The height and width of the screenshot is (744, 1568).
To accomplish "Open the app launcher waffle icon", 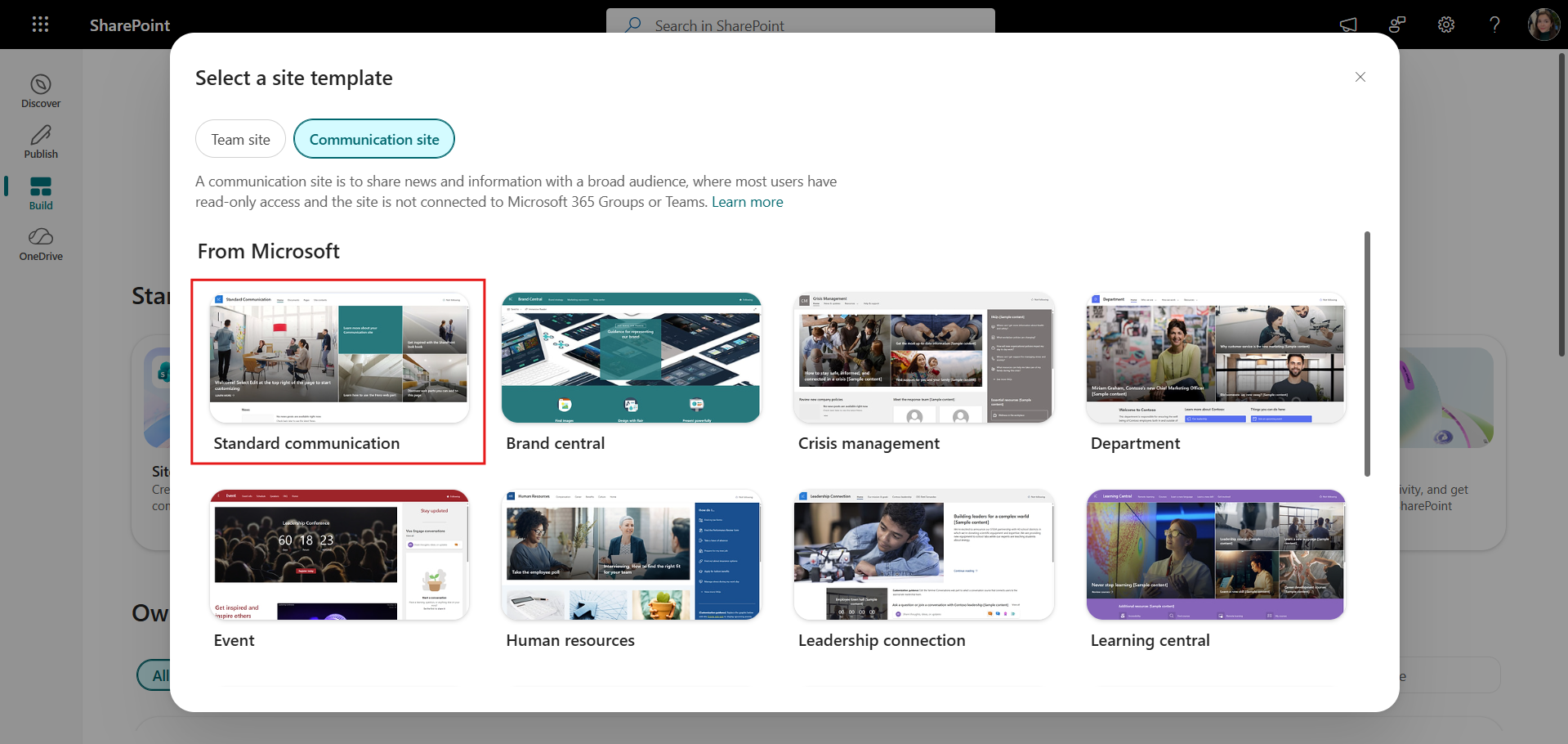I will [40, 25].
